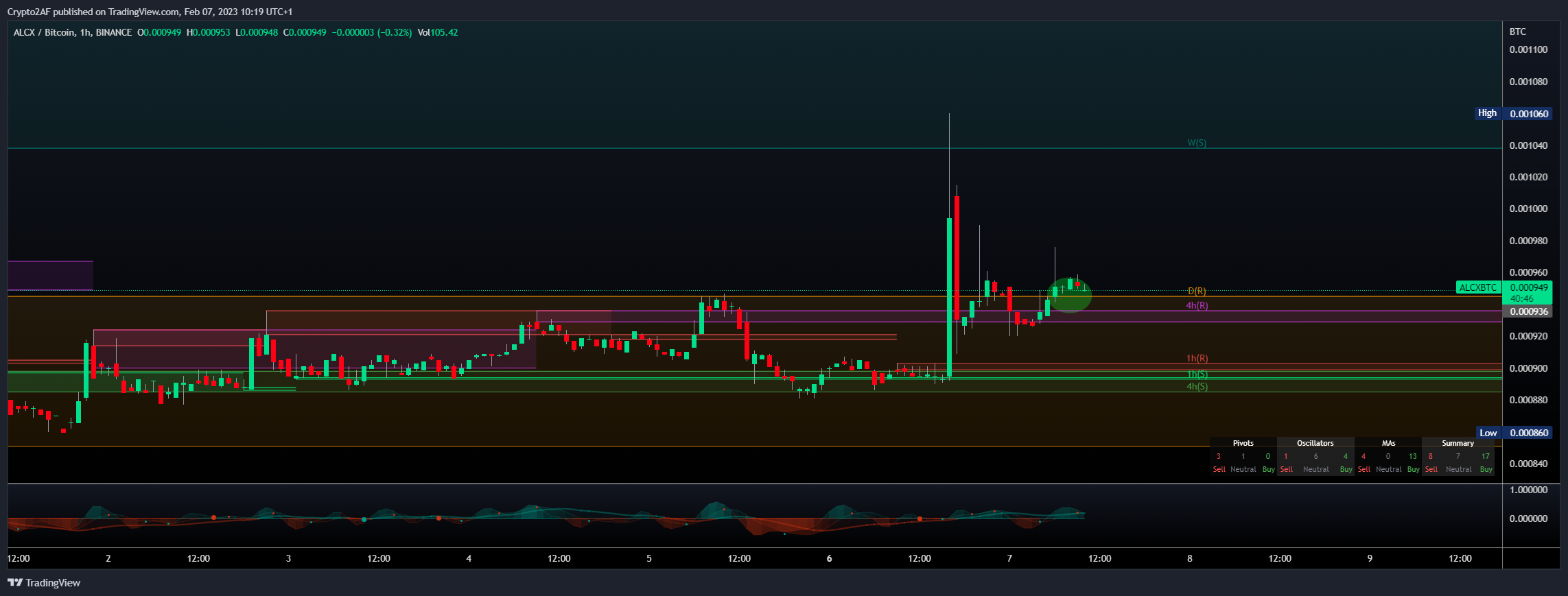This screenshot has width=1568, height=596.
Task: Click the current price label 0.000949
Action: tap(1529, 287)
